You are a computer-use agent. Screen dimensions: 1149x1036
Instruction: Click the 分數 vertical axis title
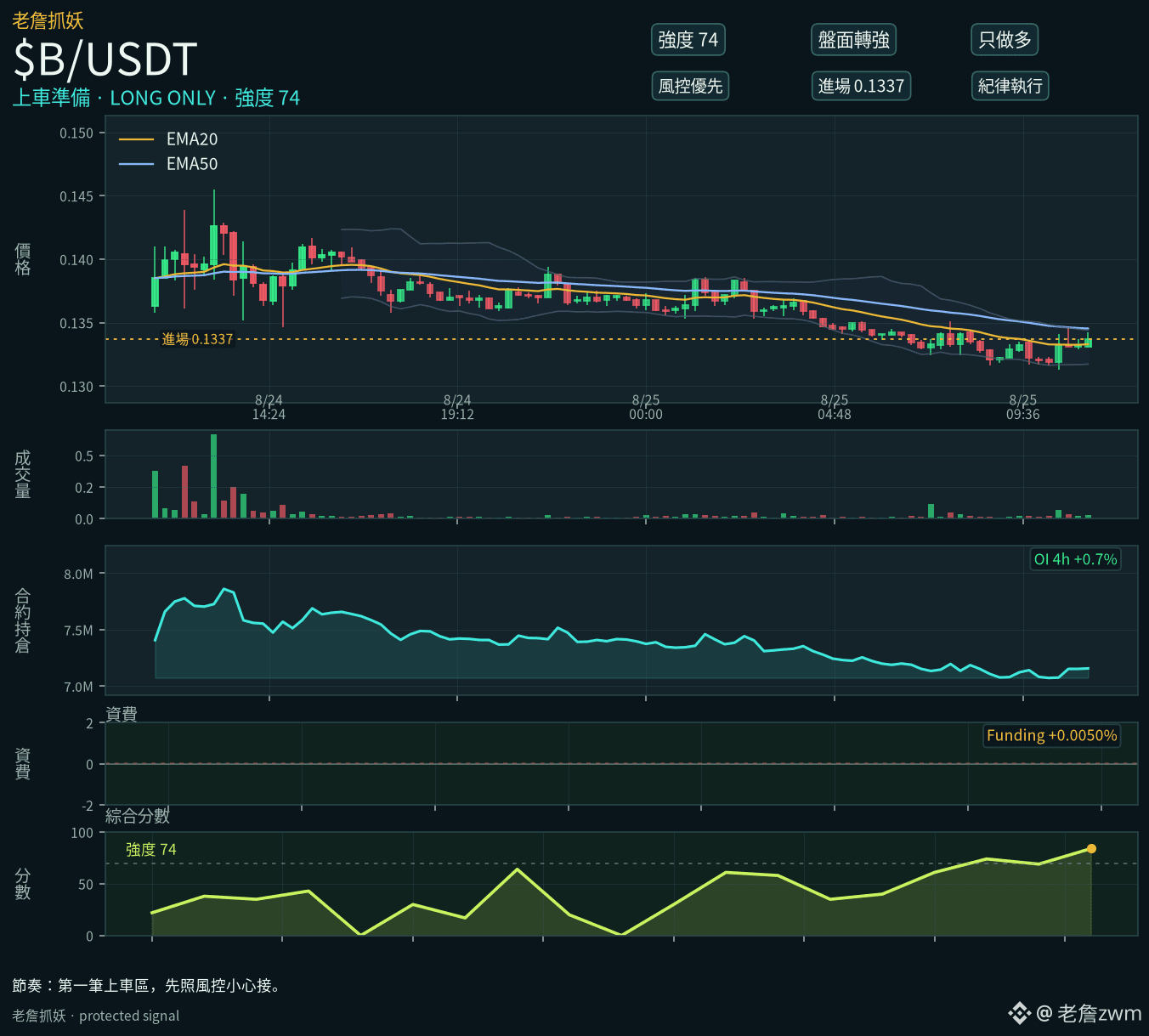point(23,884)
